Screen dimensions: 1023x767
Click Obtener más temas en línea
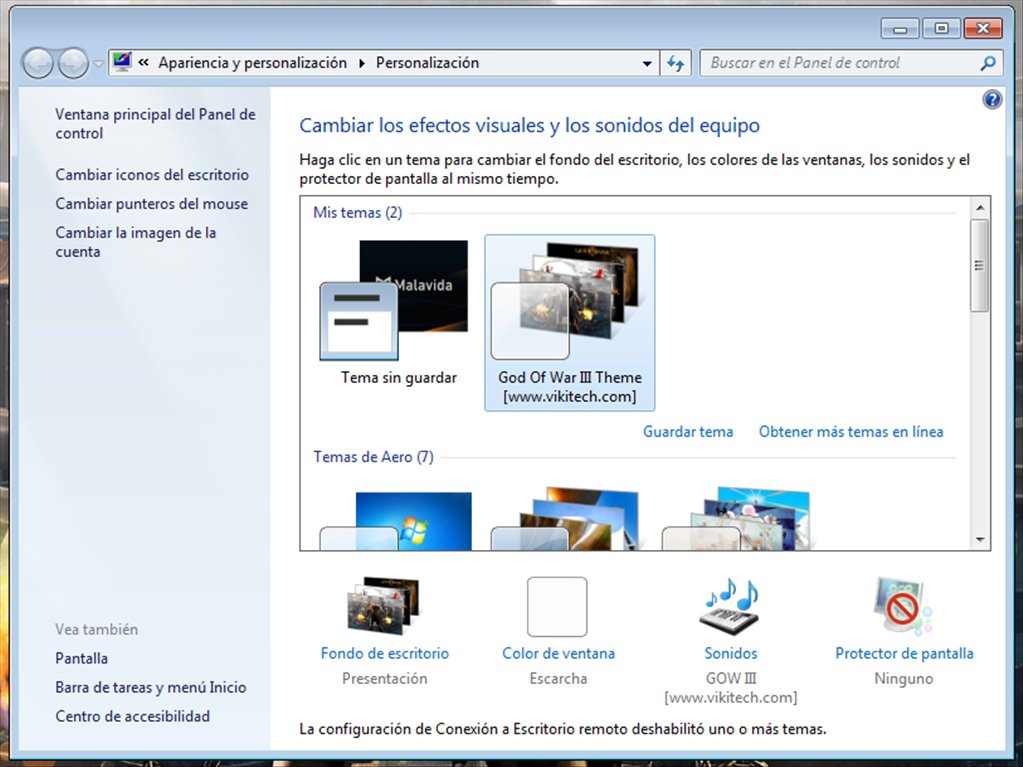851,432
